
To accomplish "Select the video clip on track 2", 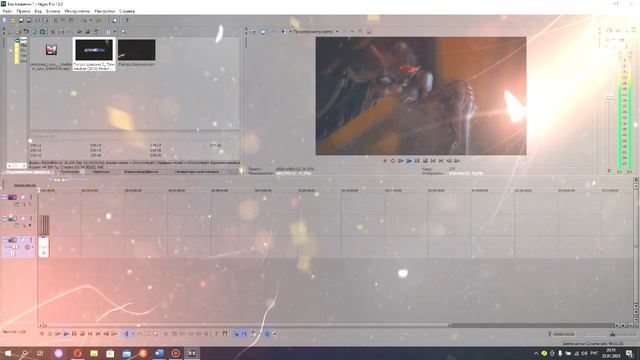I will coord(44,225).
